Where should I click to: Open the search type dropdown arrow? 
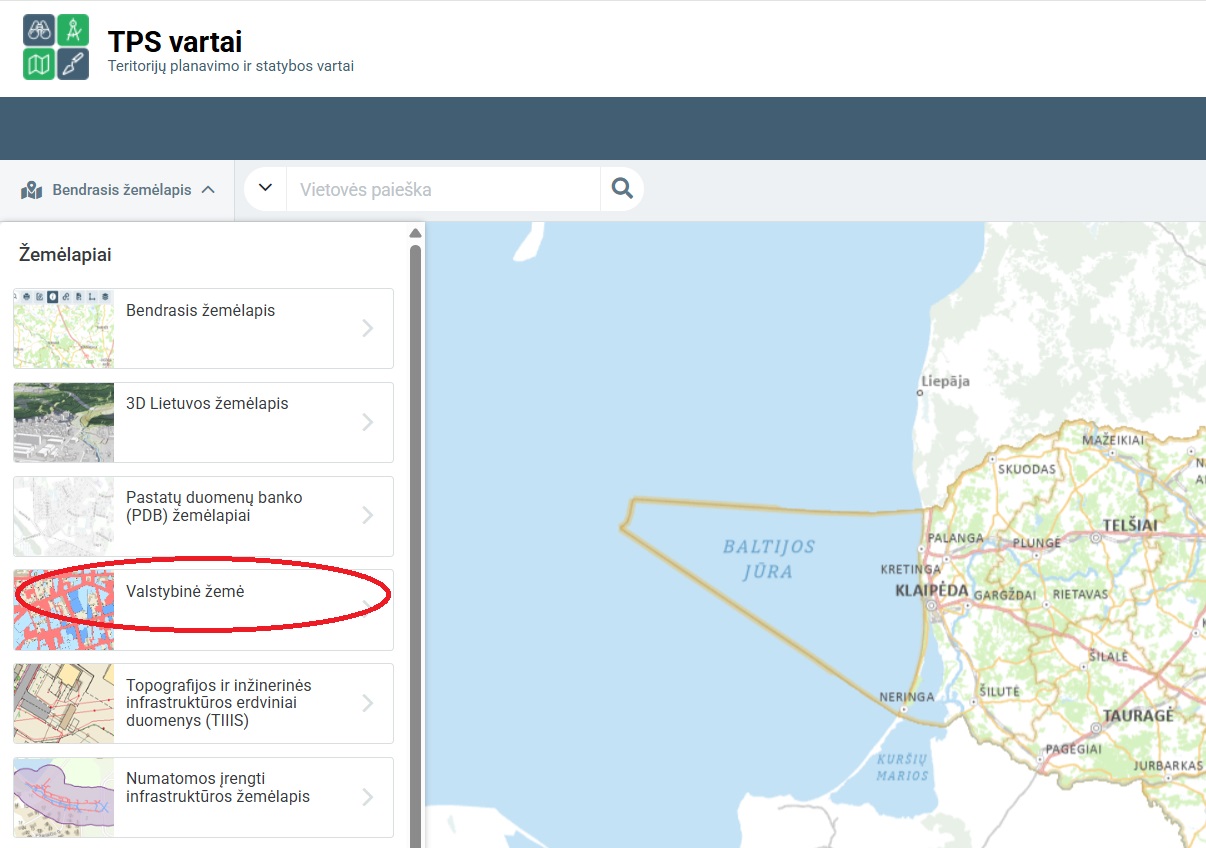pyautogui.click(x=266, y=189)
